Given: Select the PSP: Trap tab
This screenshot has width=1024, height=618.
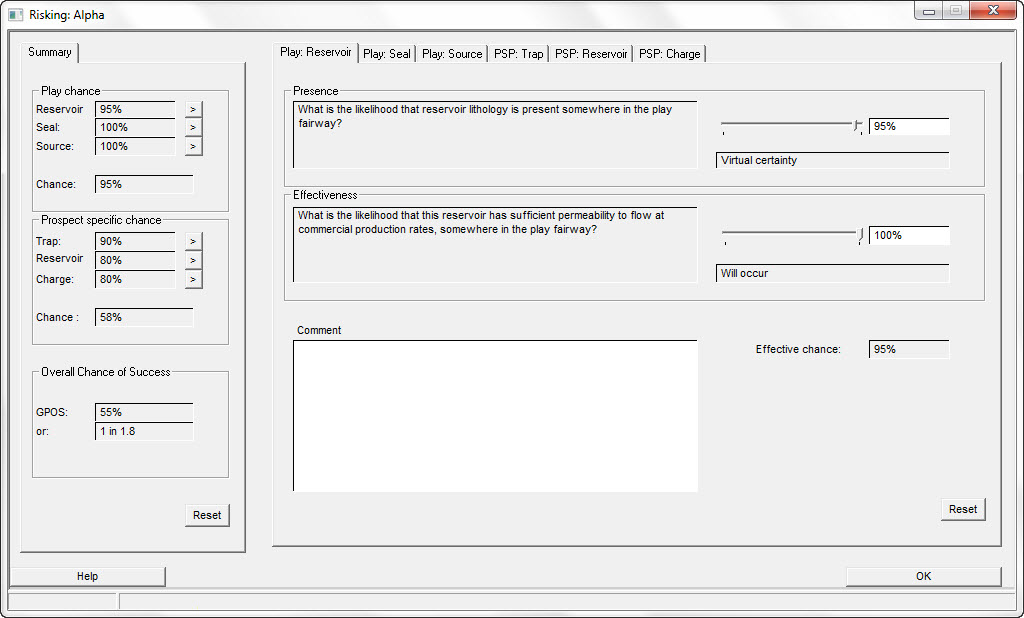Looking at the screenshot, I should pos(518,54).
